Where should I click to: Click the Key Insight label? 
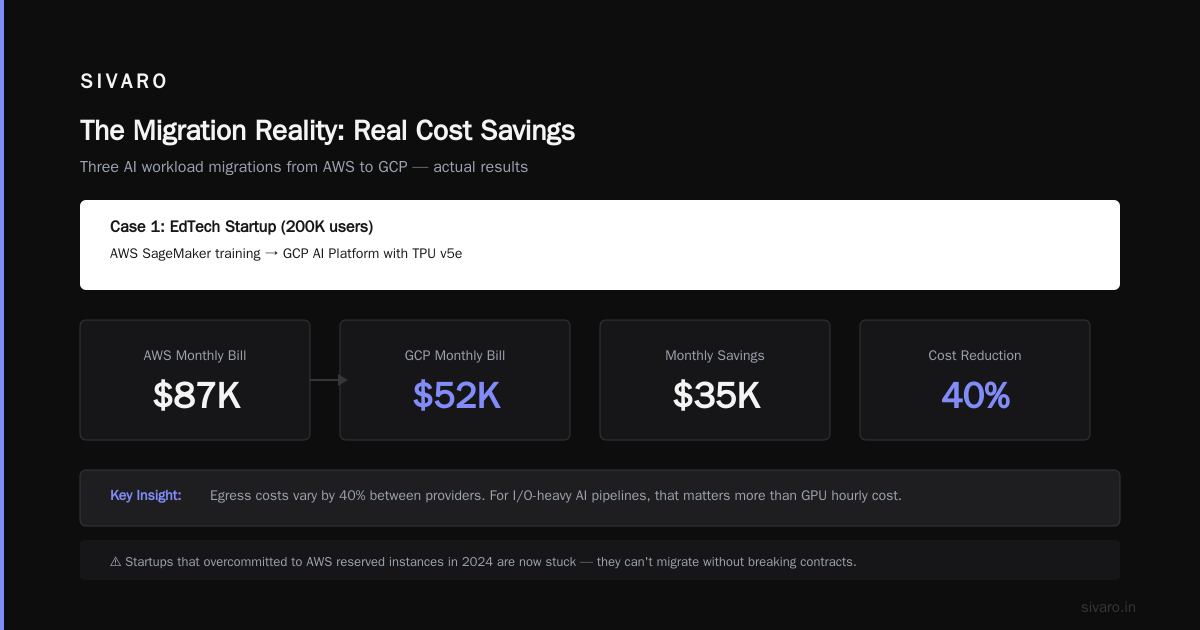click(146, 495)
